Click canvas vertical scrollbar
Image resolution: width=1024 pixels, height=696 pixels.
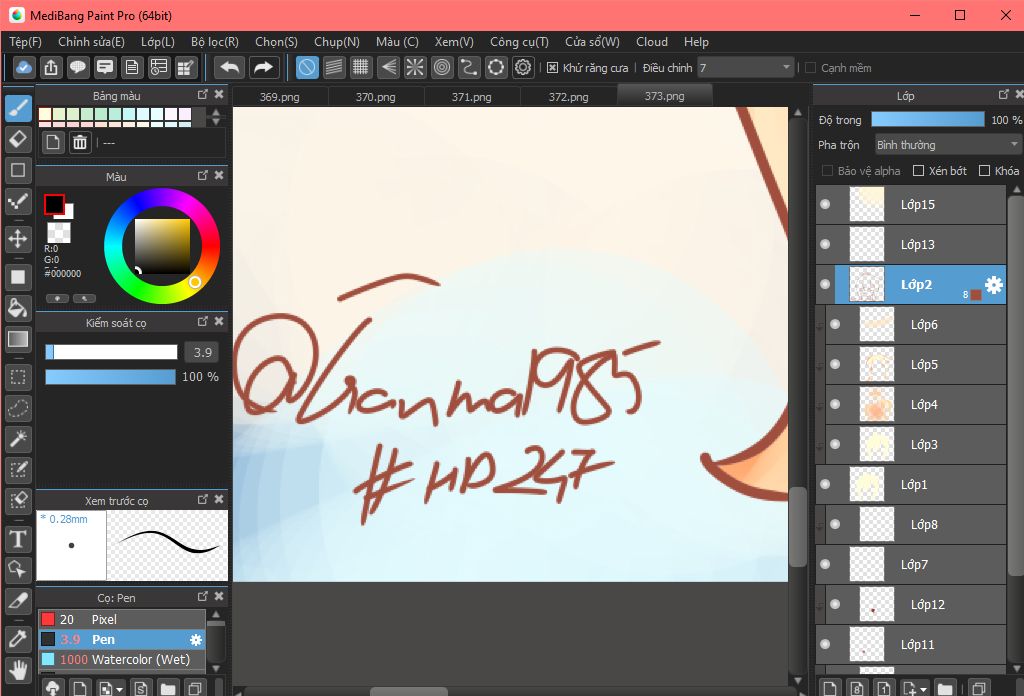[x=797, y=526]
